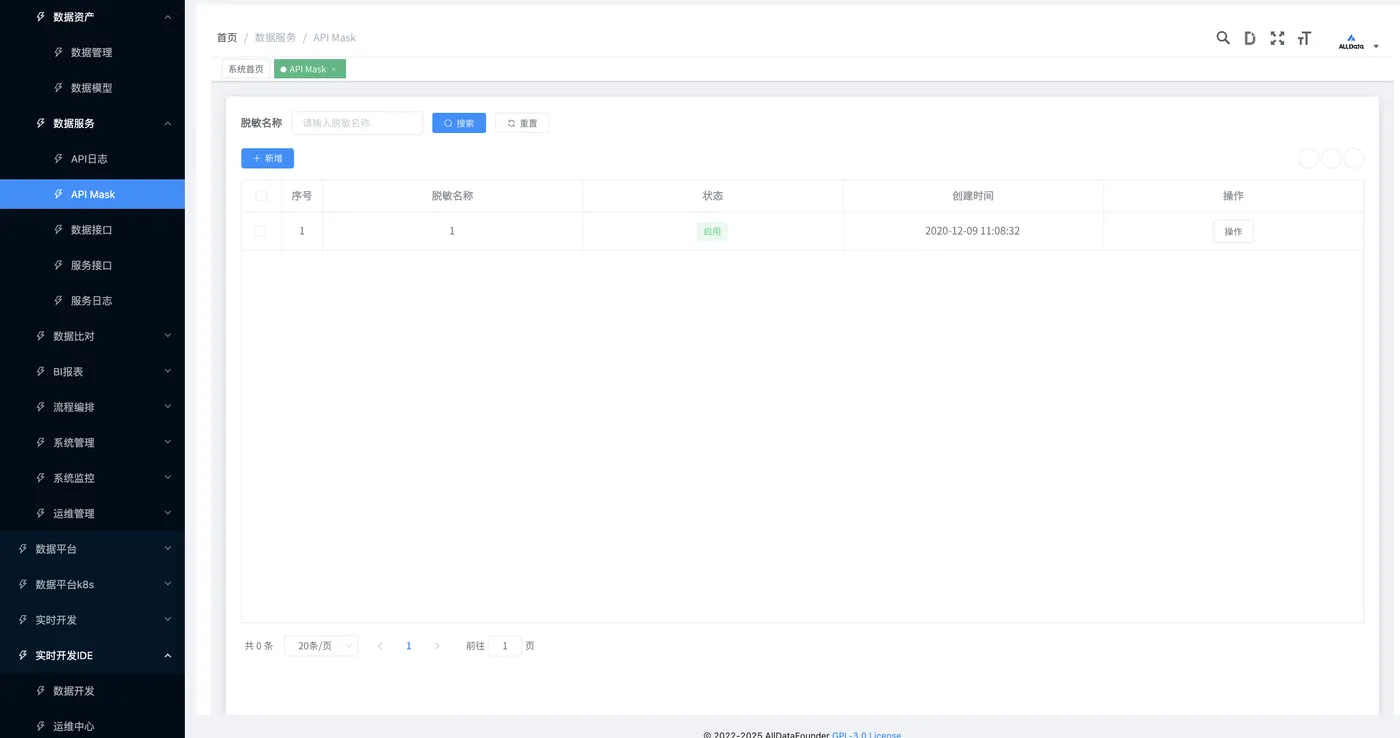
Task: Focus the 前往 page number input
Action: pos(505,646)
